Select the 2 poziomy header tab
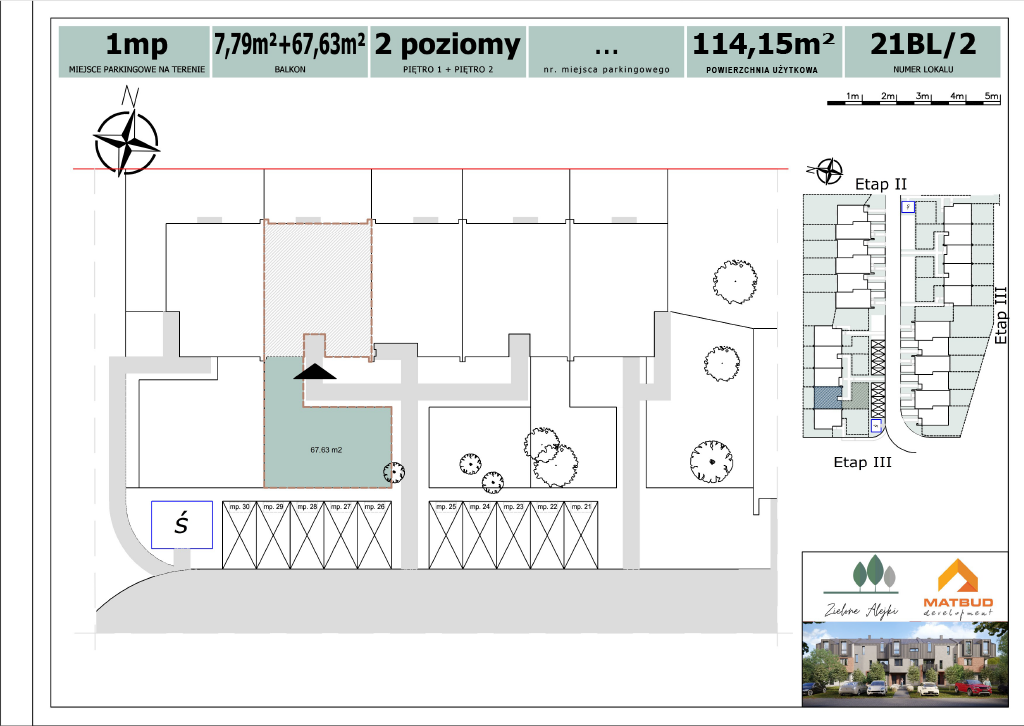1024x726 pixels. point(447,52)
